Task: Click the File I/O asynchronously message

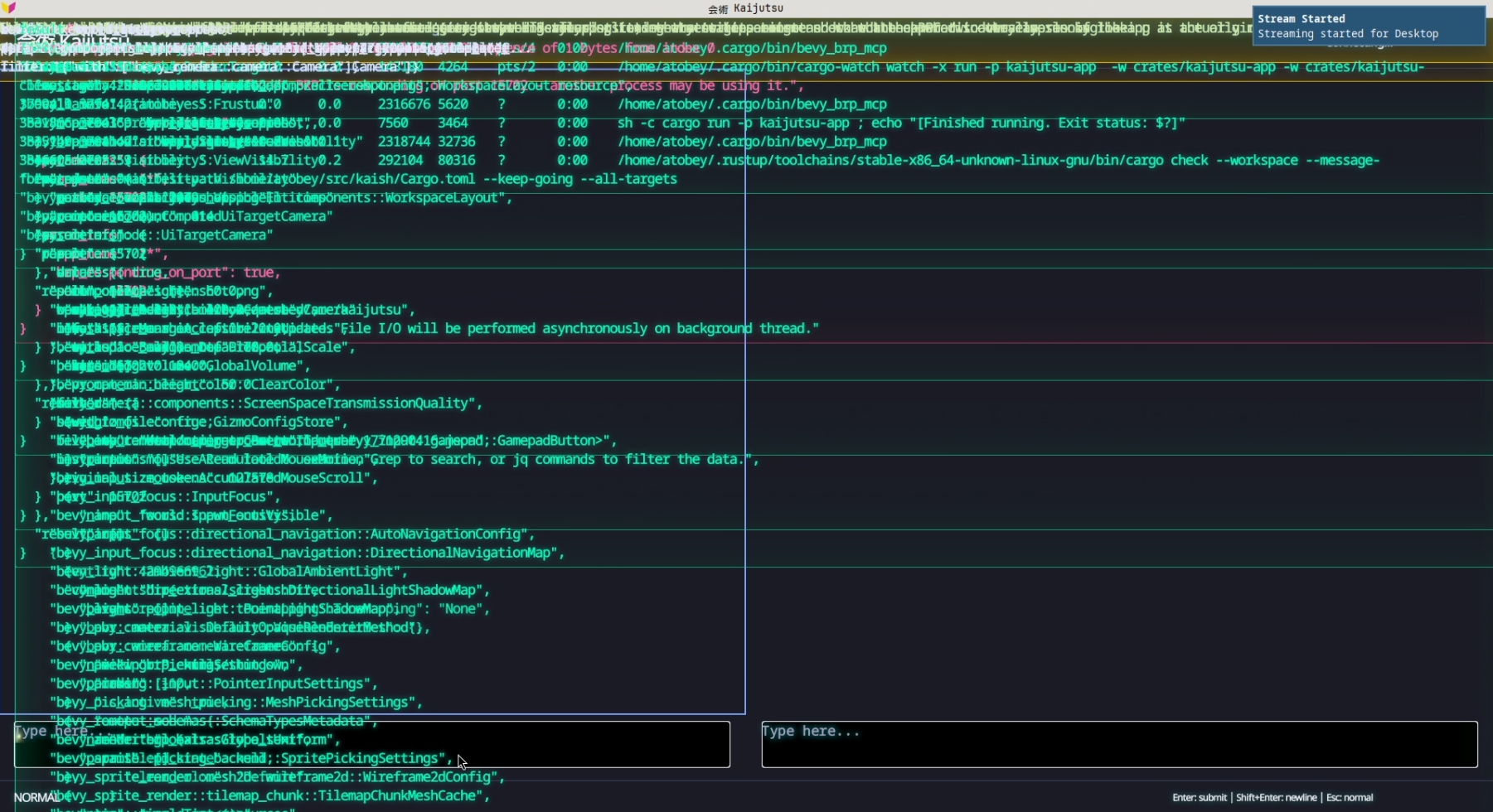Action: pyautogui.click(x=580, y=329)
